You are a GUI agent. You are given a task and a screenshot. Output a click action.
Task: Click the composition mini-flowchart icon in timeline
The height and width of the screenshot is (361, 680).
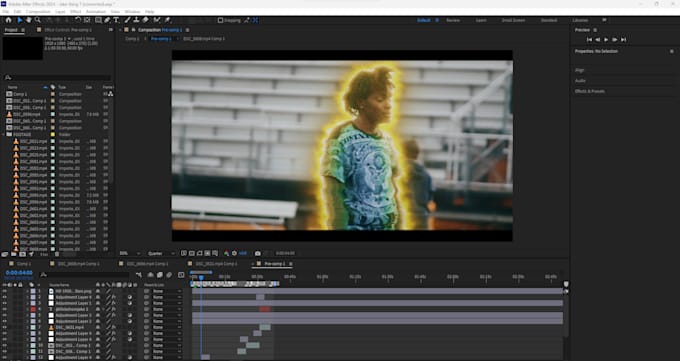[139, 275]
